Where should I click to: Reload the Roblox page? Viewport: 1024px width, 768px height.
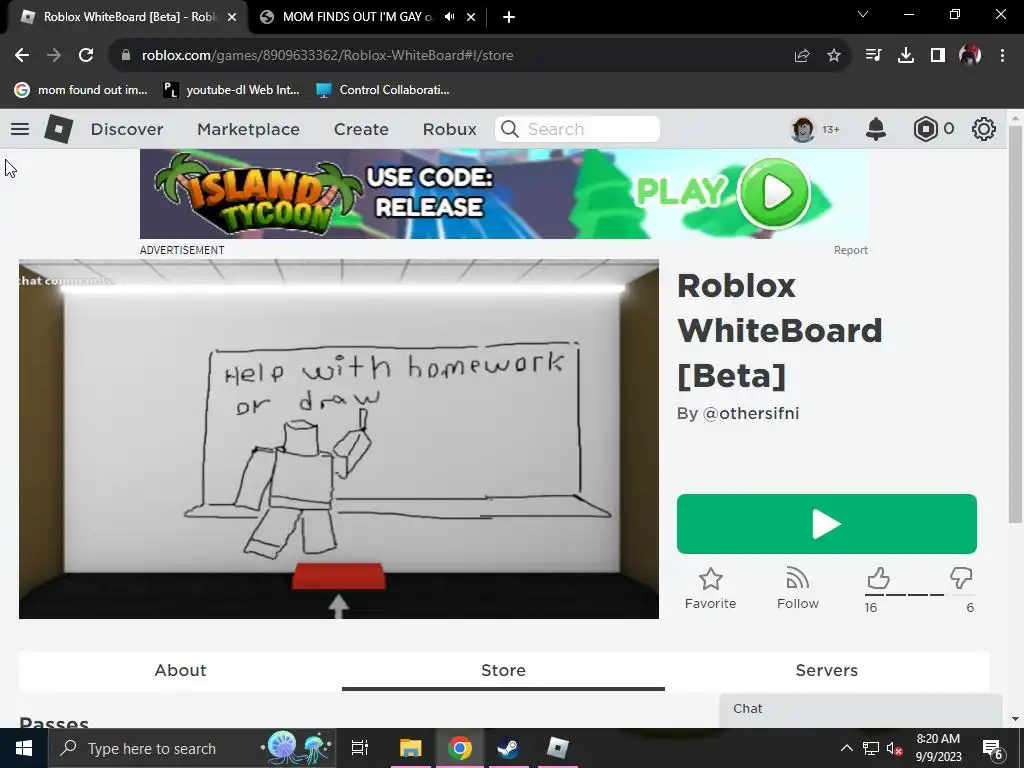(86, 56)
